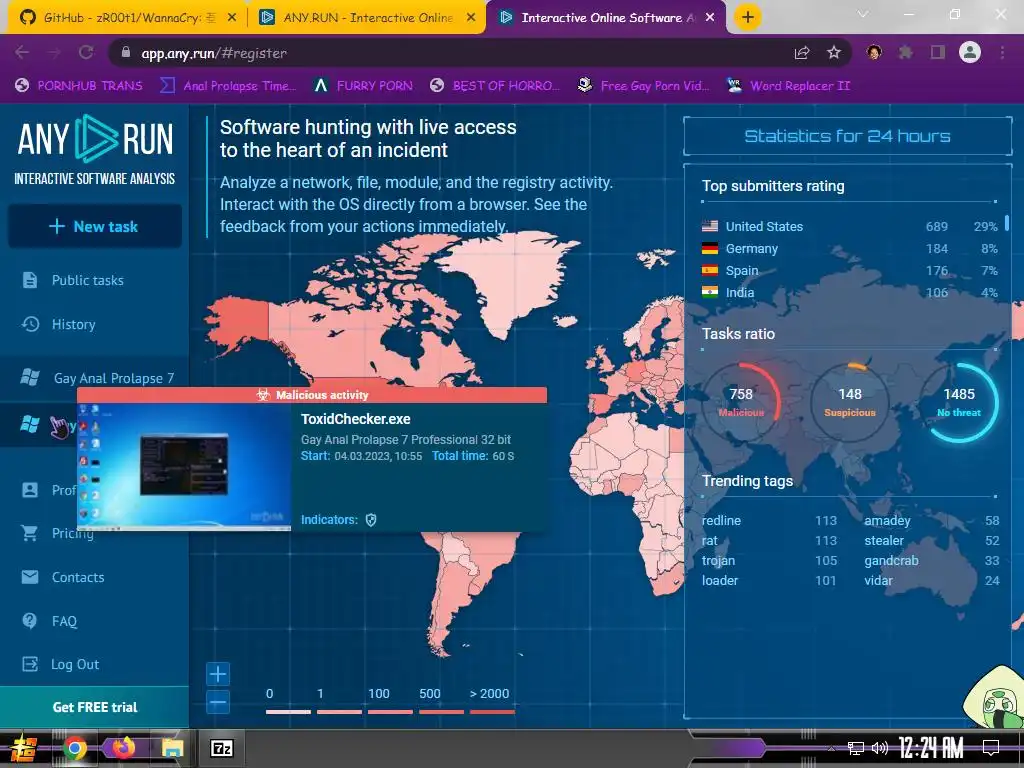
Task: Select the India submitter row
Action: (x=849, y=293)
